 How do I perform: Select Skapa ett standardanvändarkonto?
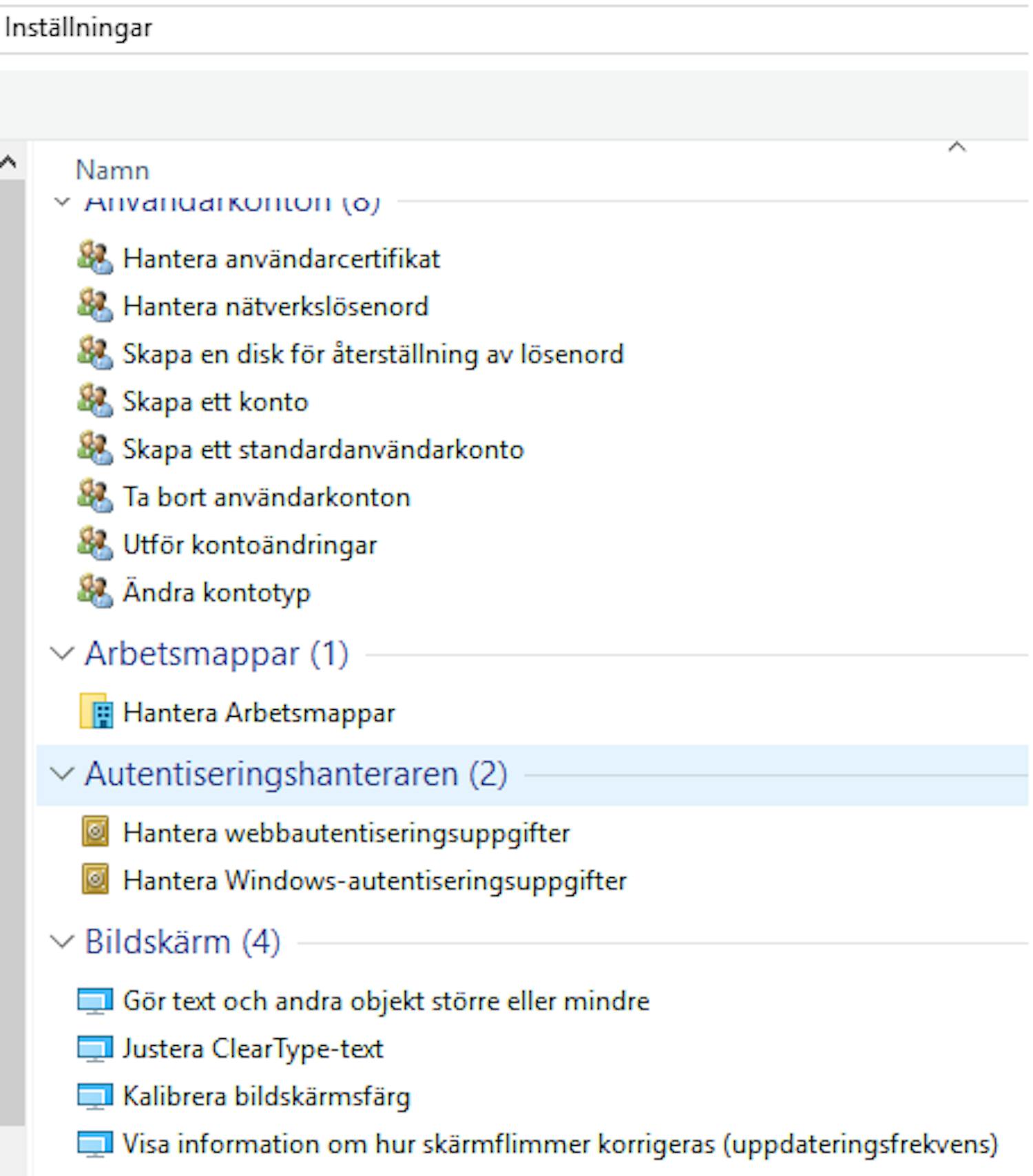(323, 450)
